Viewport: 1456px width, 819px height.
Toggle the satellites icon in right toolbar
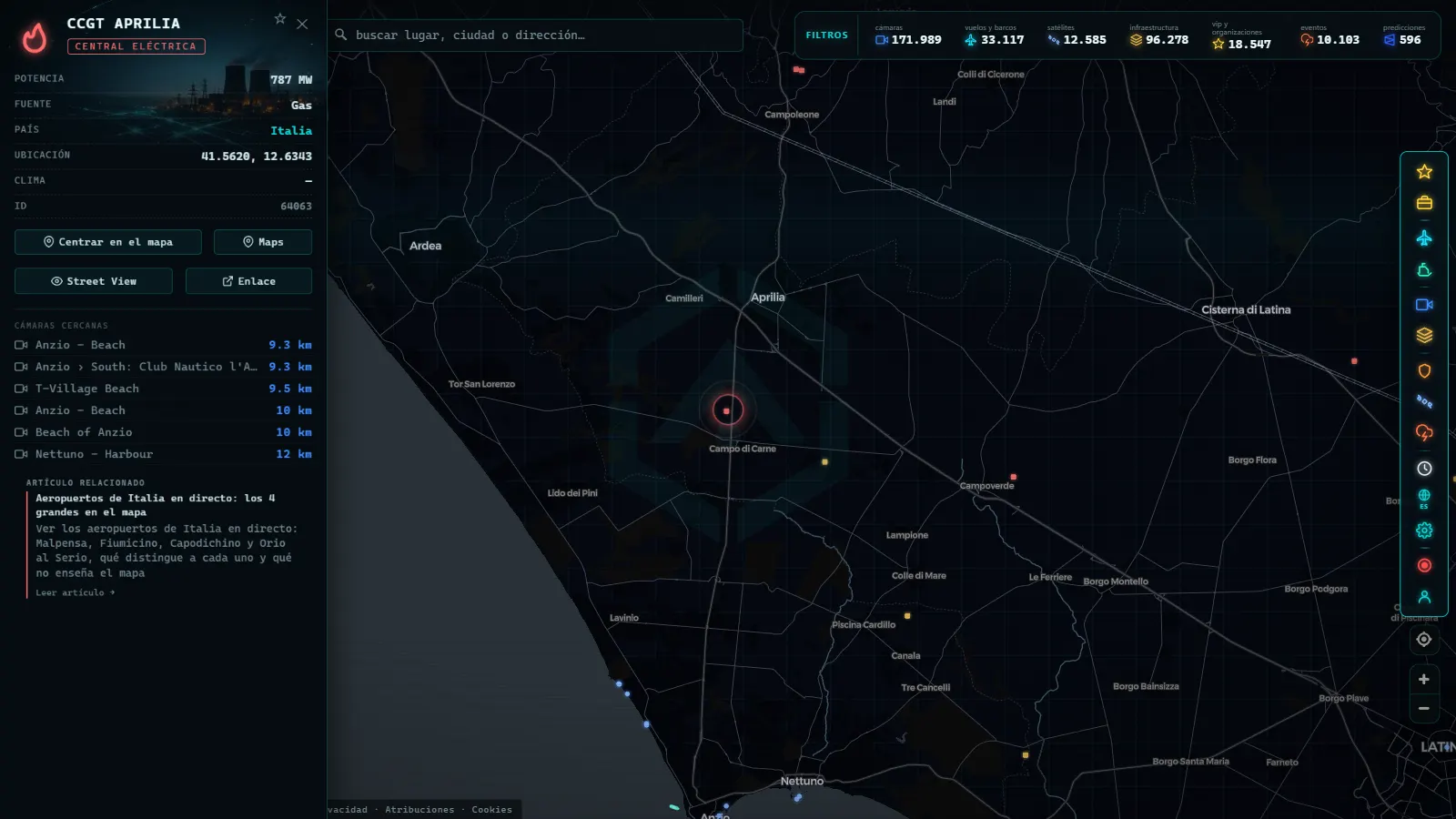tap(1424, 401)
